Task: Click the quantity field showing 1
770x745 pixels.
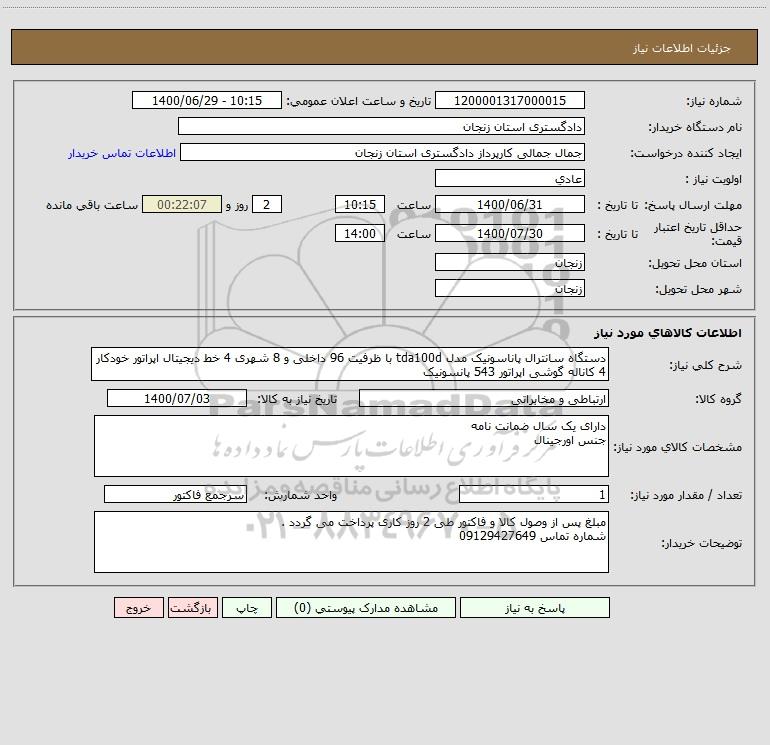Action: 534,495
